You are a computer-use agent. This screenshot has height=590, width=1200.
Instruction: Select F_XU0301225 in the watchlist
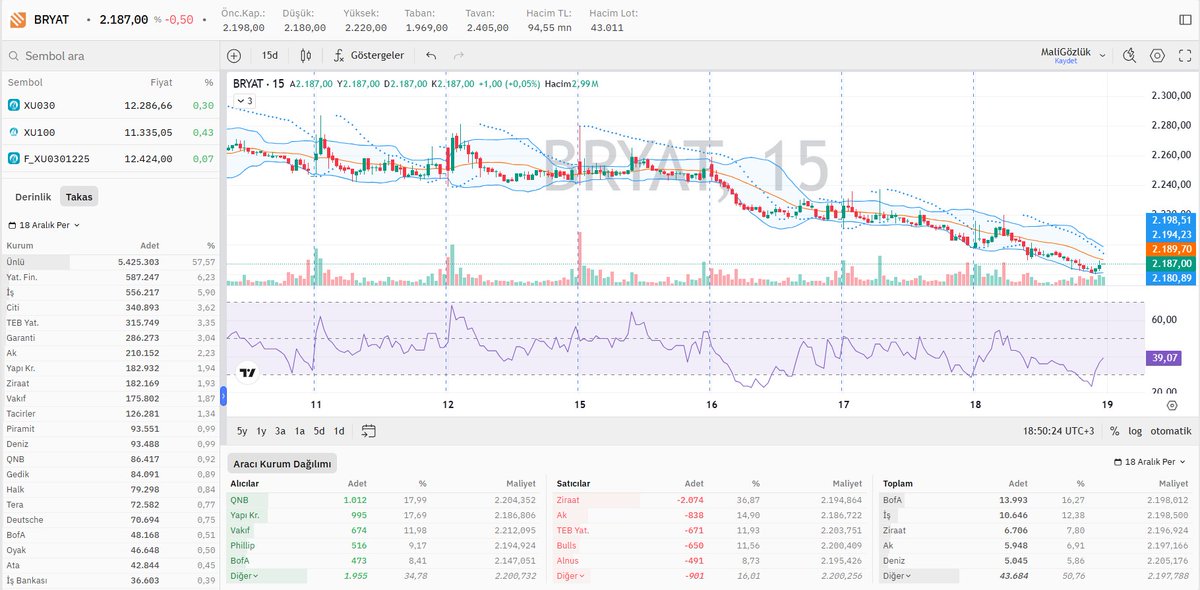(109, 159)
